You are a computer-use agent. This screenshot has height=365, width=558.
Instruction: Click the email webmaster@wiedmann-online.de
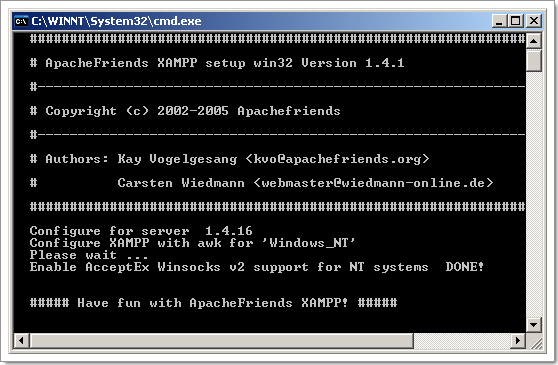coord(374,183)
